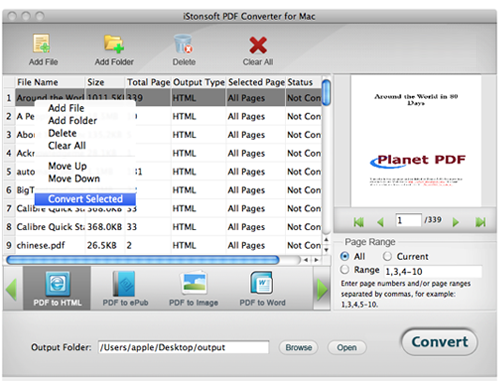Screen dimensions: 500x384
Task: Select the chinese.pdf file row
Action: [x=163, y=245]
